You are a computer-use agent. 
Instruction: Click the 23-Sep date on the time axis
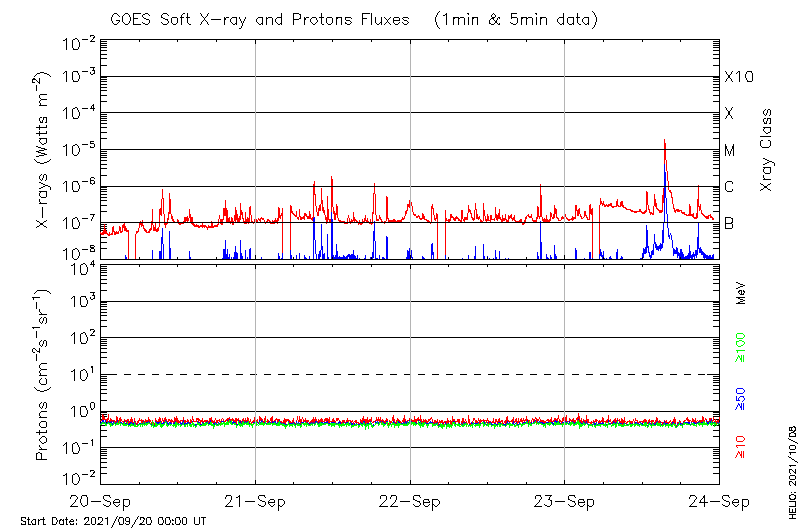565,501
